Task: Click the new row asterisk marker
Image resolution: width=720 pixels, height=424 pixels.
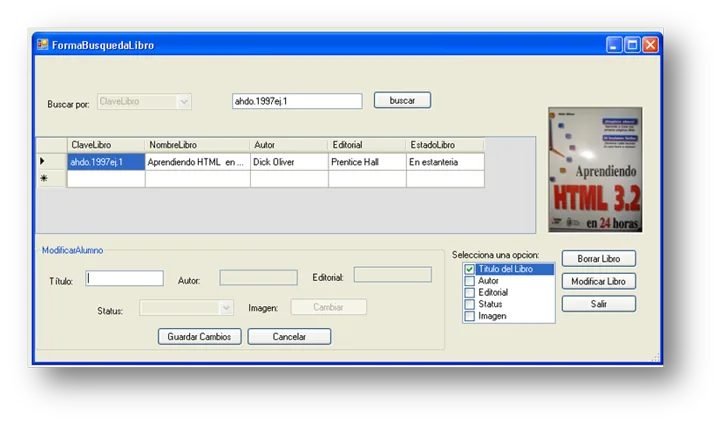Action: point(44,178)
